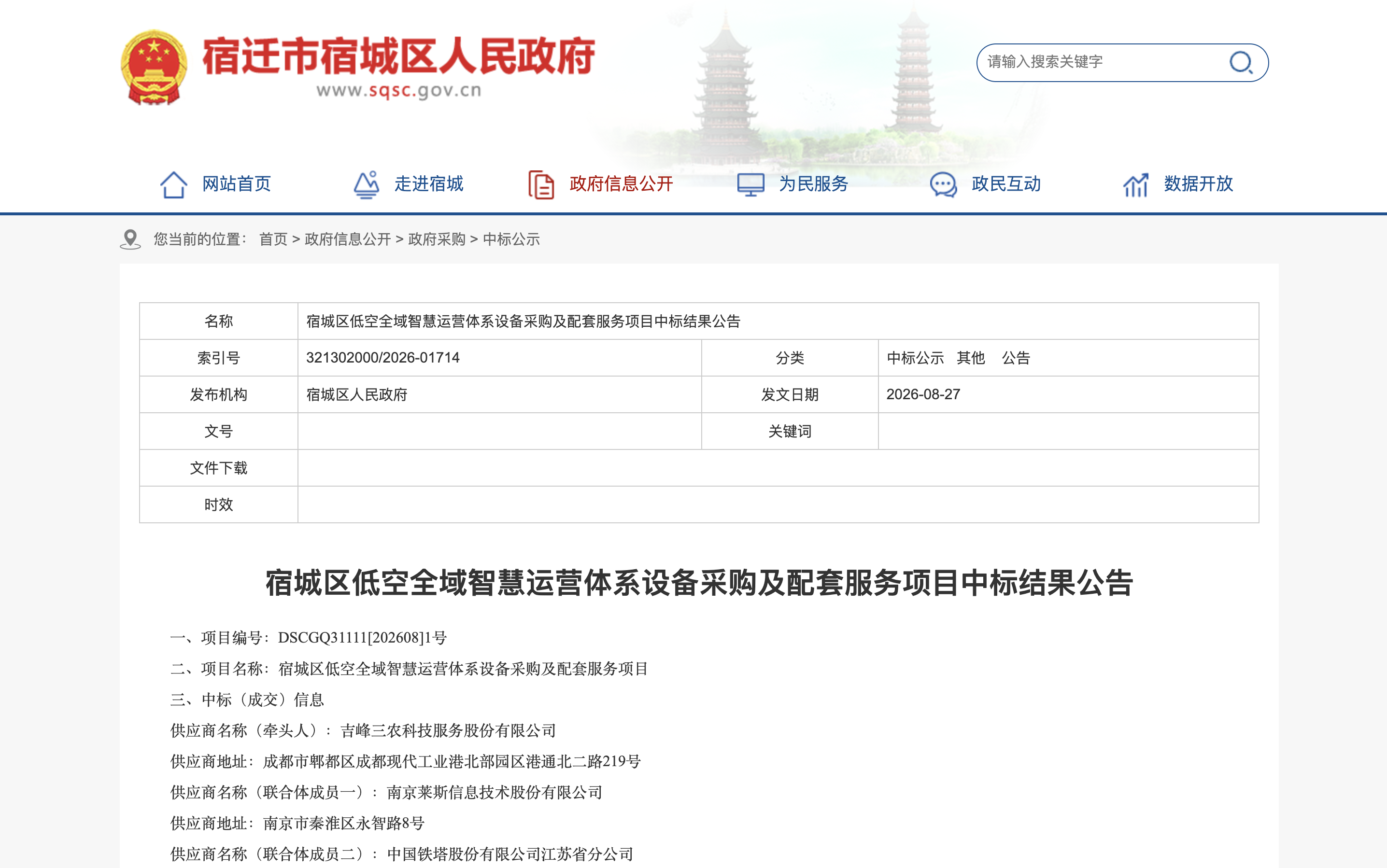
Task: Go to 政府信息公开 in the breadcrumb
Action: point(347,239)
